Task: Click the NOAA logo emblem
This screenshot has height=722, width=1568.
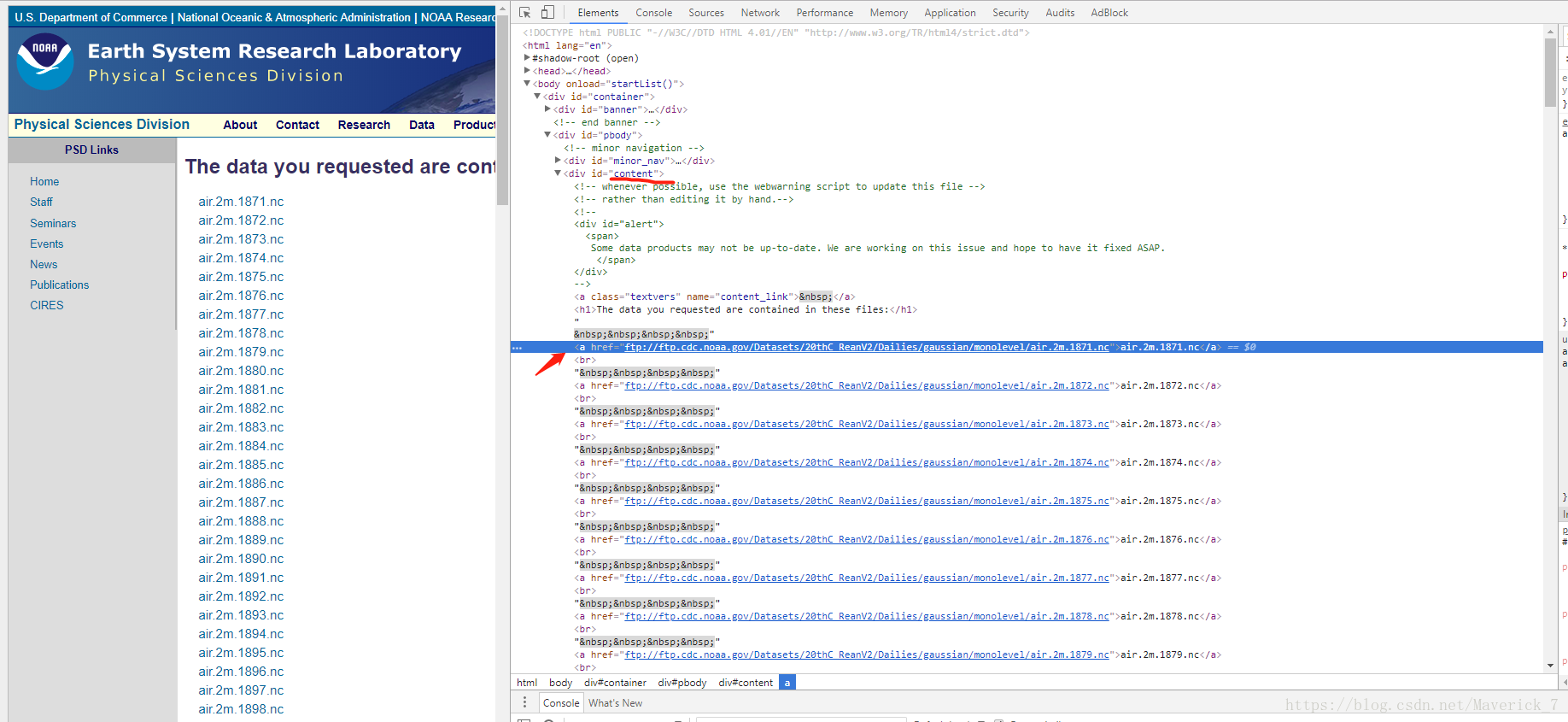Action: point(45,62)
